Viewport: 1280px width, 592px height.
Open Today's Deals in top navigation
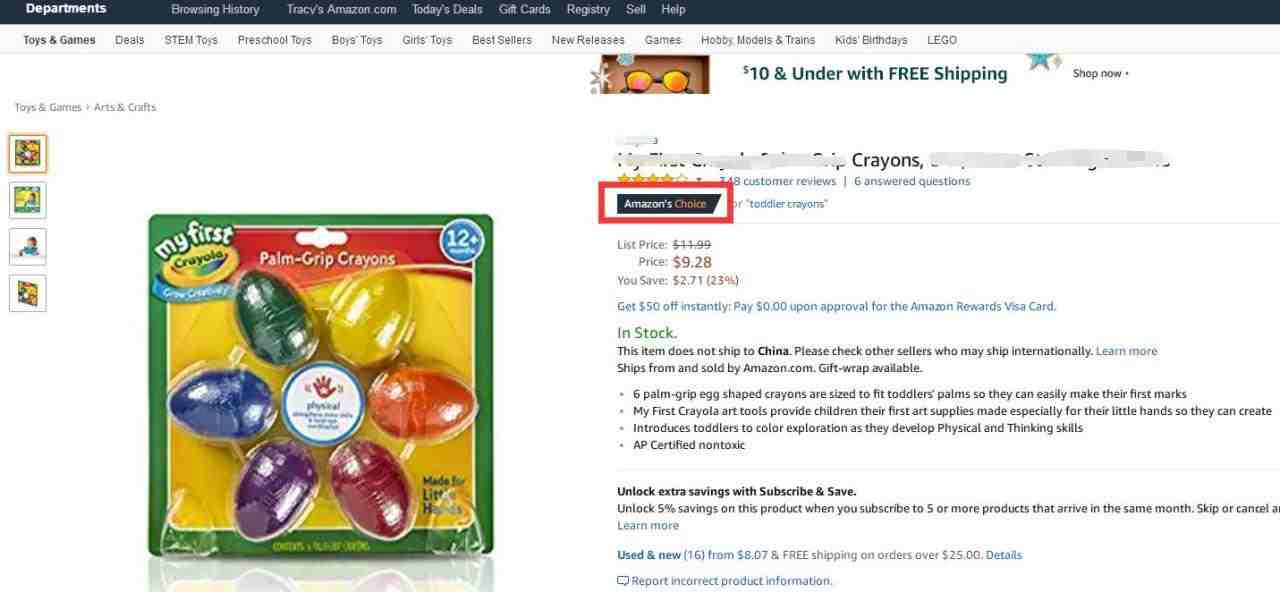click(x=446, y=9)
